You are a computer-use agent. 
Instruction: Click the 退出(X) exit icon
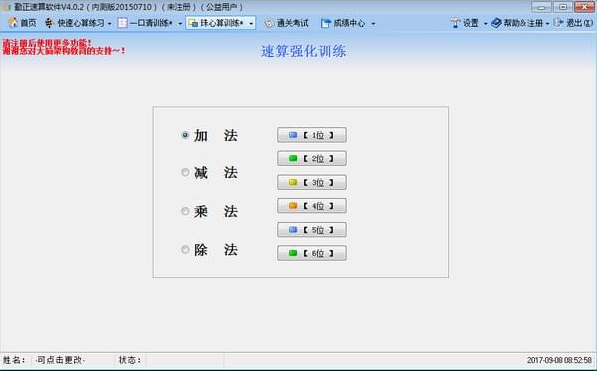pyautogui.click(x=559, y=23)
